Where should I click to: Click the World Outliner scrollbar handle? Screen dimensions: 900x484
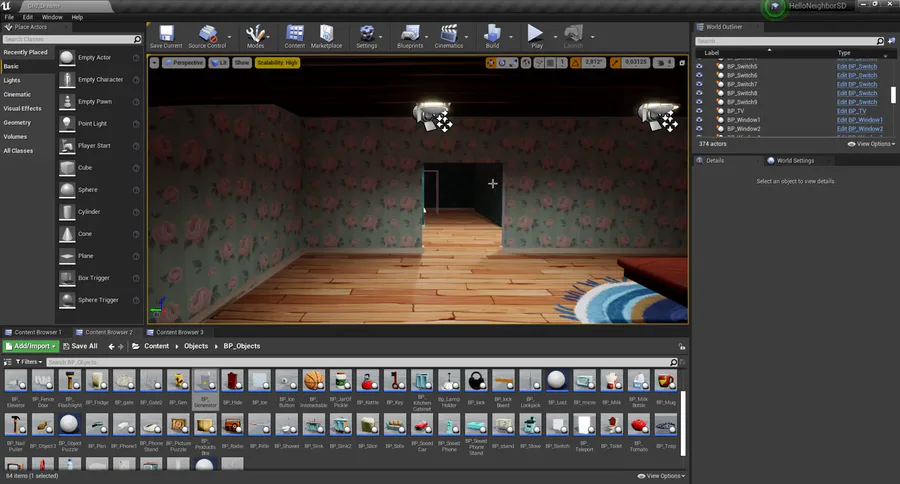coord(893,95)
